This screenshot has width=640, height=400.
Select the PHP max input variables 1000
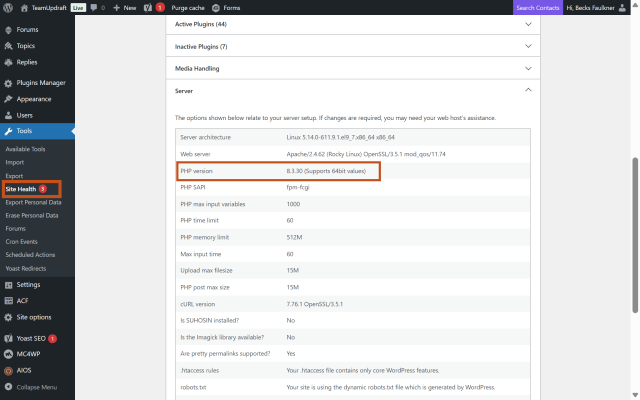tap(293, 204)
